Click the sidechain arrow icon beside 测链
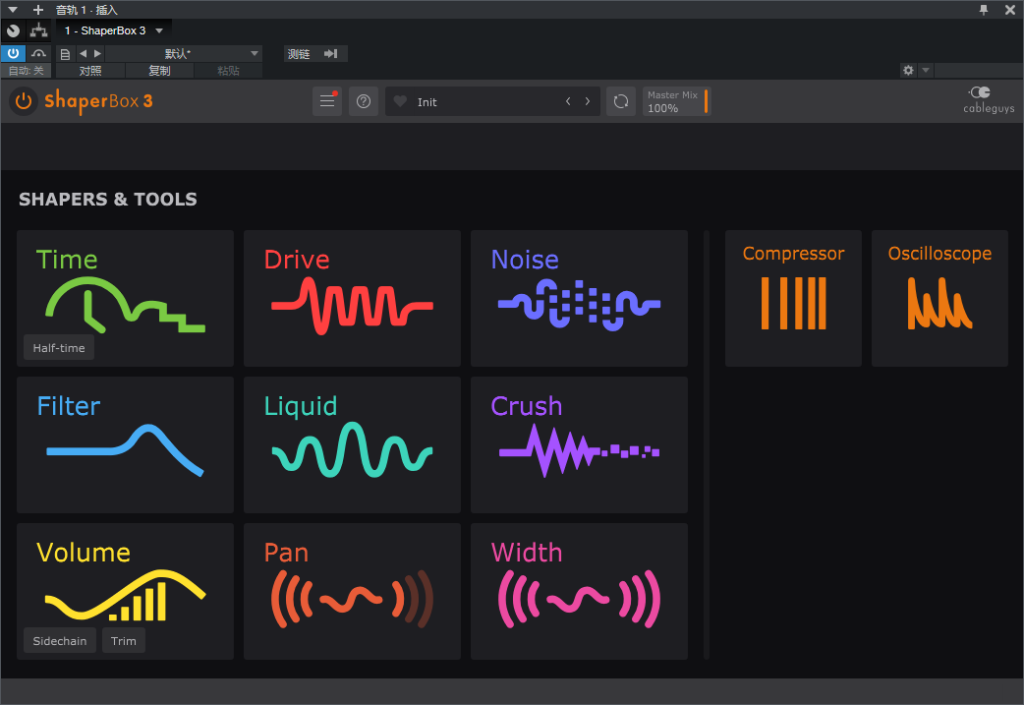1024x705 pixels. click(x=331, y=54)
